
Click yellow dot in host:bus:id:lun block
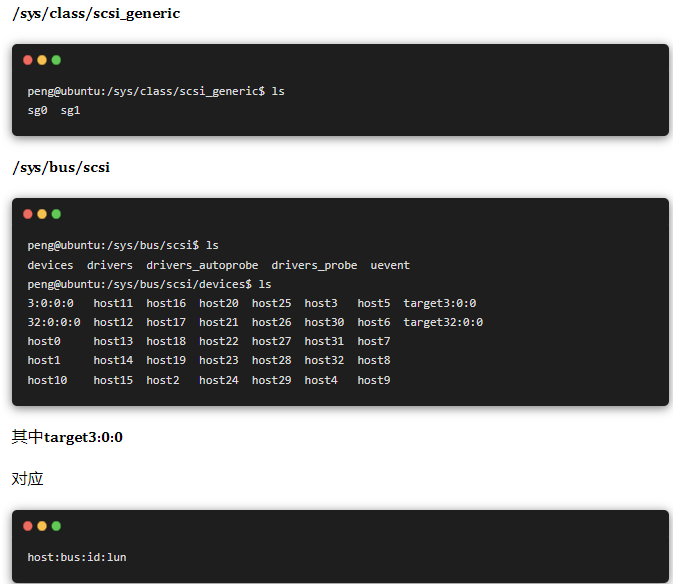(42, 526)
